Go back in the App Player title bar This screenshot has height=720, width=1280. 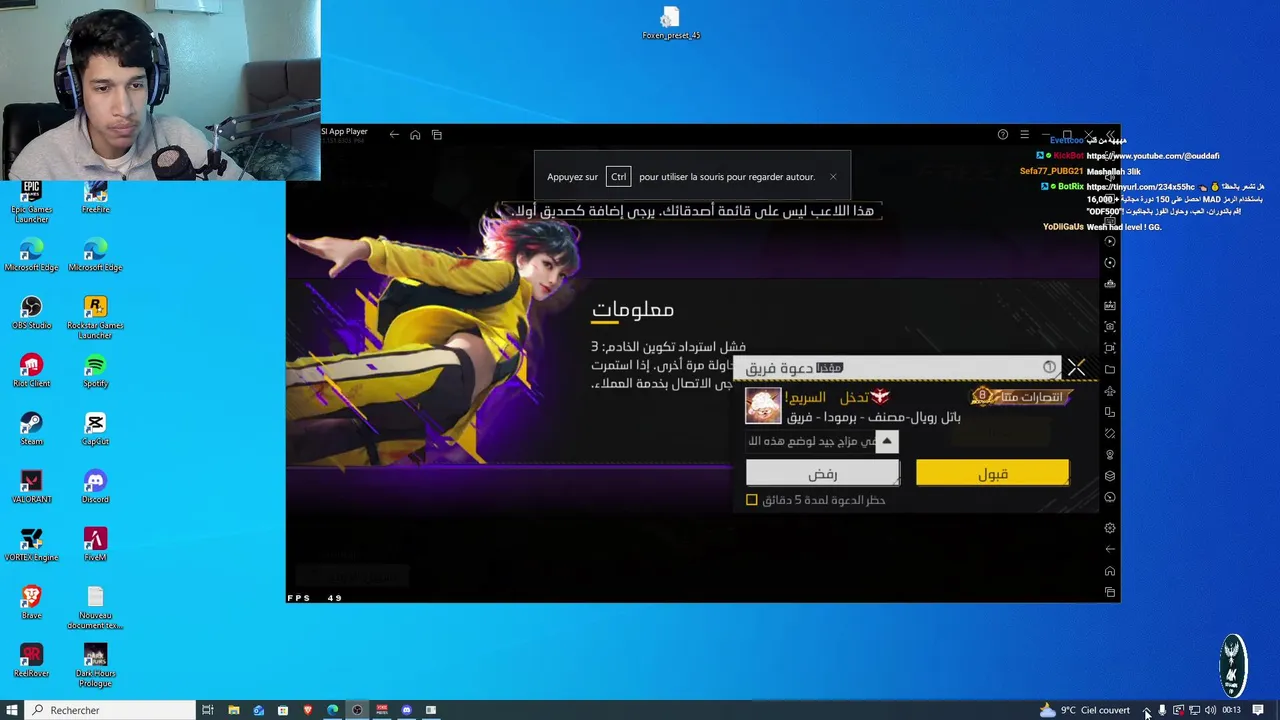pos(394,135)
